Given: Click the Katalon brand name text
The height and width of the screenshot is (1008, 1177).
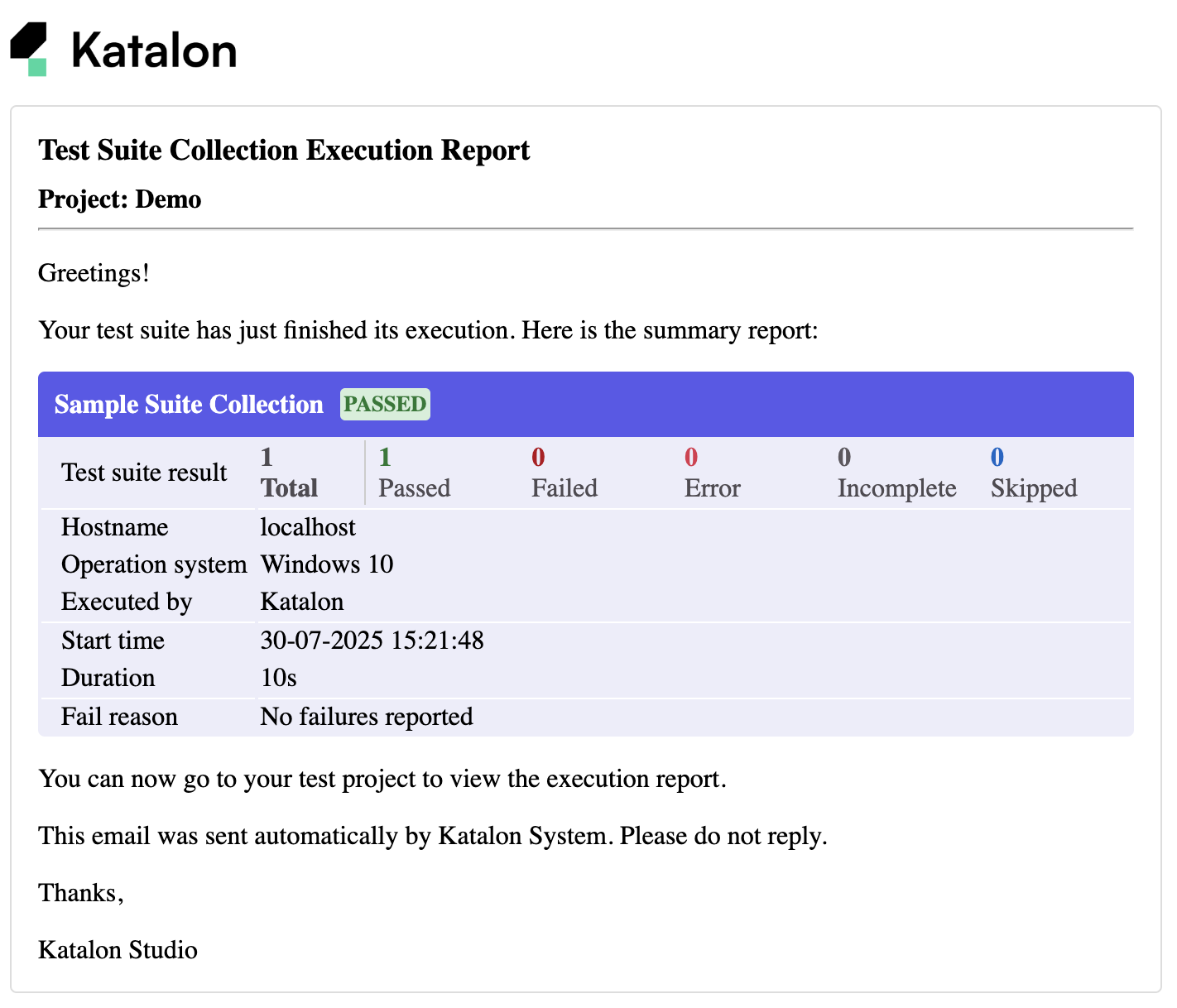Looking at the screenshot, I should point(154,50).
